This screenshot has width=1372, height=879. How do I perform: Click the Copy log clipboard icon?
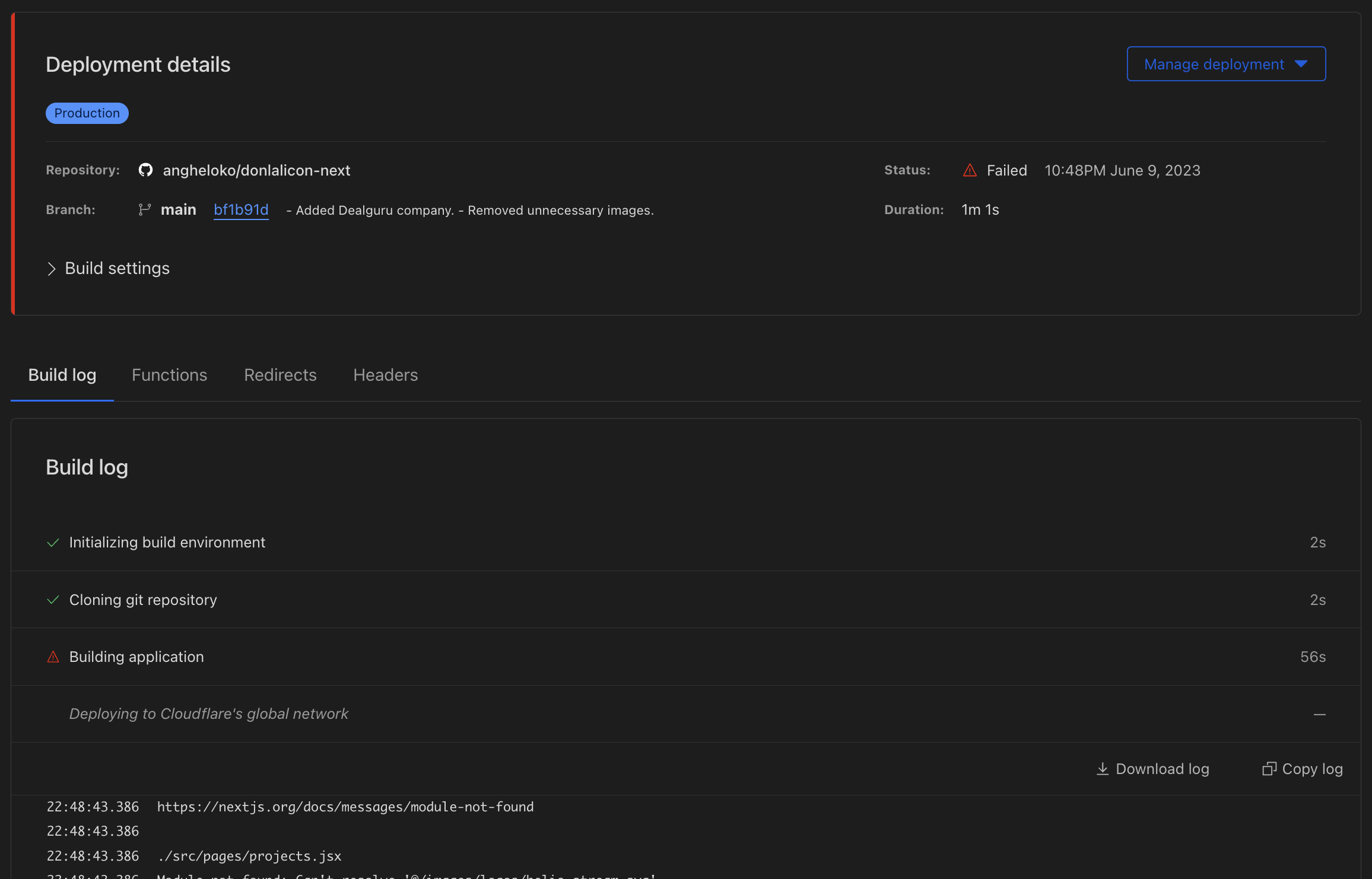pyautogui.click(x=1269, y=769)
